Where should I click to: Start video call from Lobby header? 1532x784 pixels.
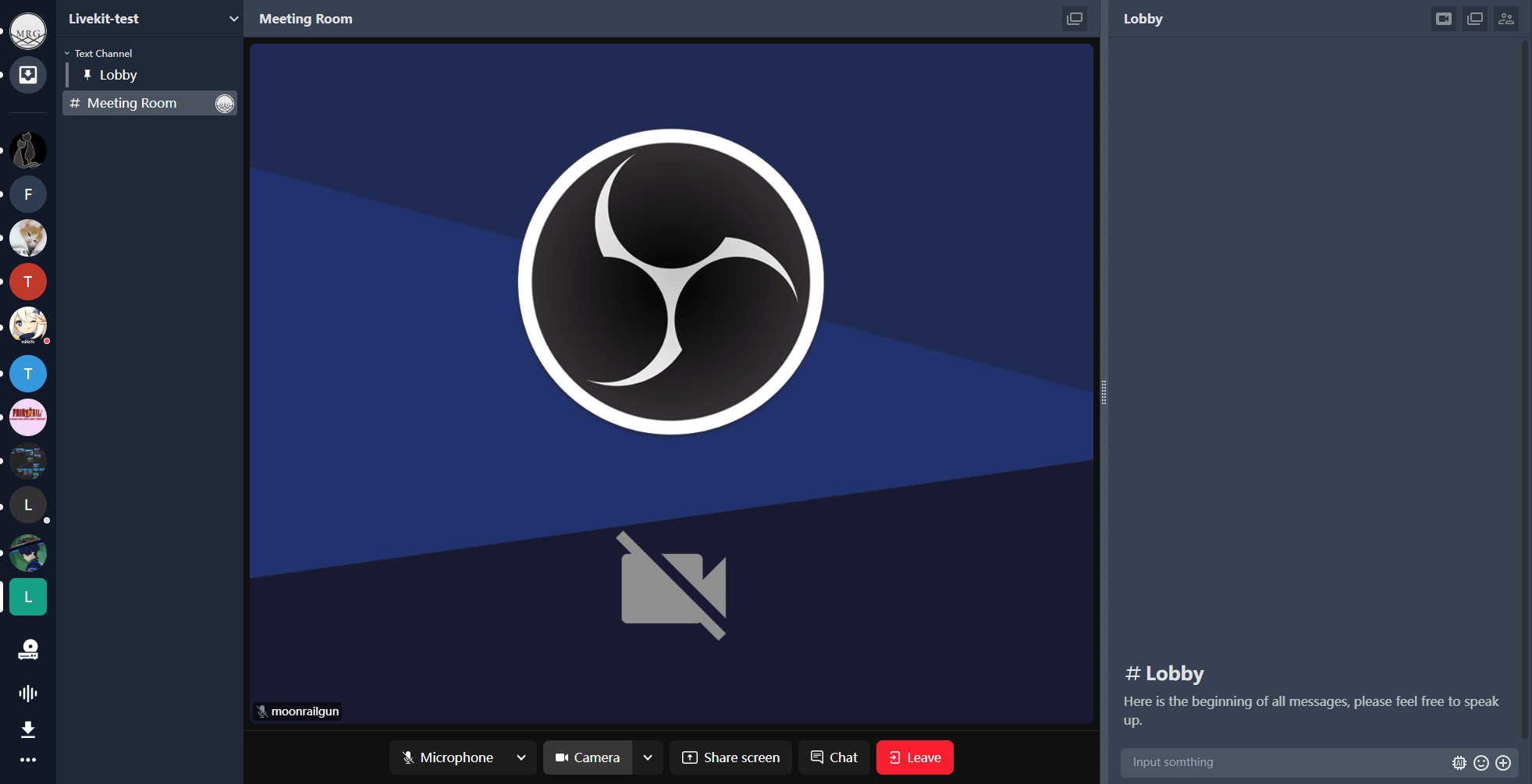tap(1444, 19)
